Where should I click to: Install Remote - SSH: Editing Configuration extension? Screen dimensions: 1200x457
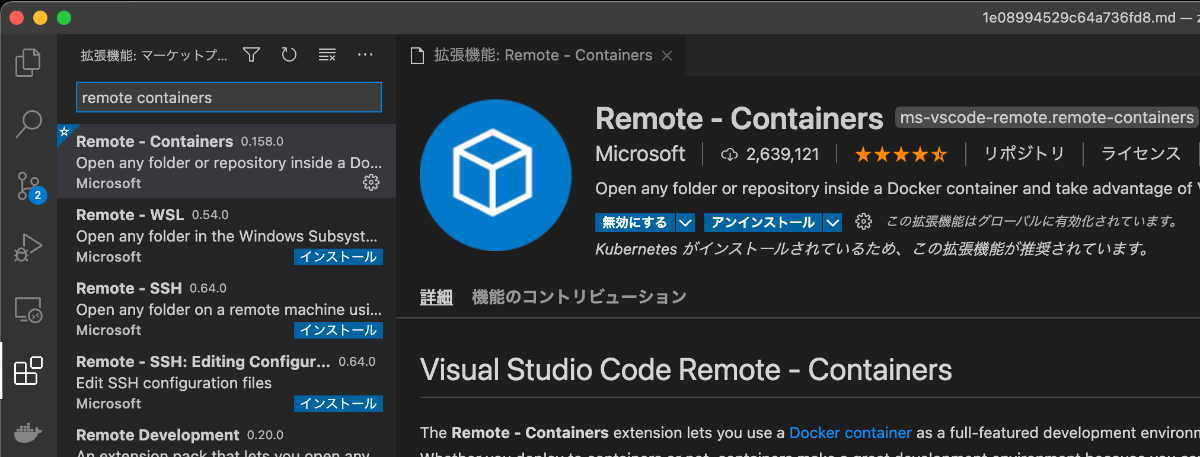coord(339,404)
